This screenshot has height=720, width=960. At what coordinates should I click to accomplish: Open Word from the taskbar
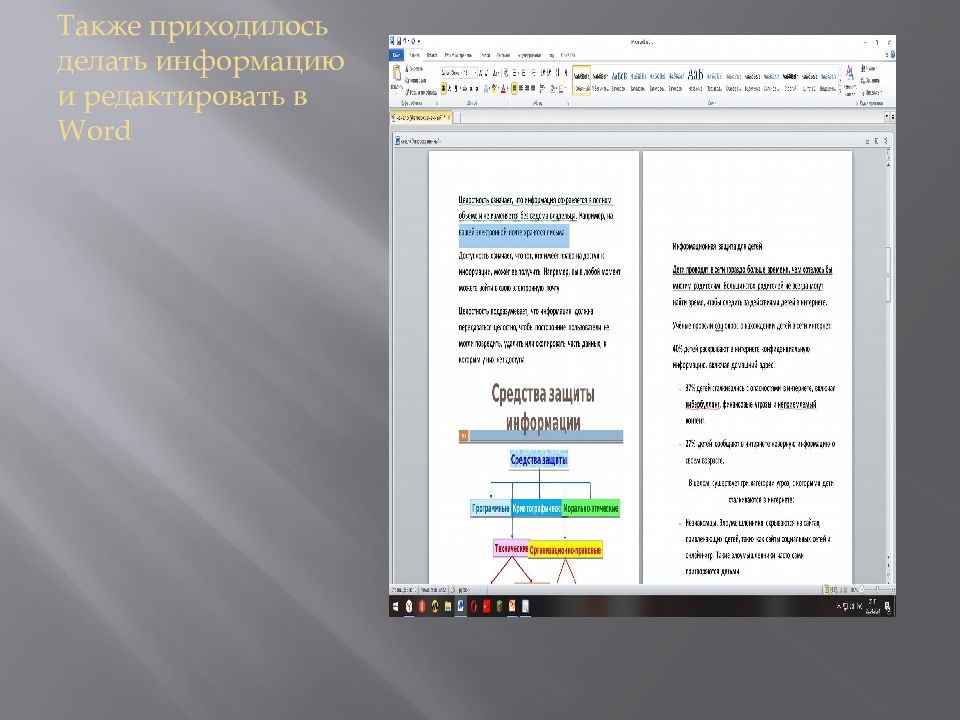click(460, 606)
